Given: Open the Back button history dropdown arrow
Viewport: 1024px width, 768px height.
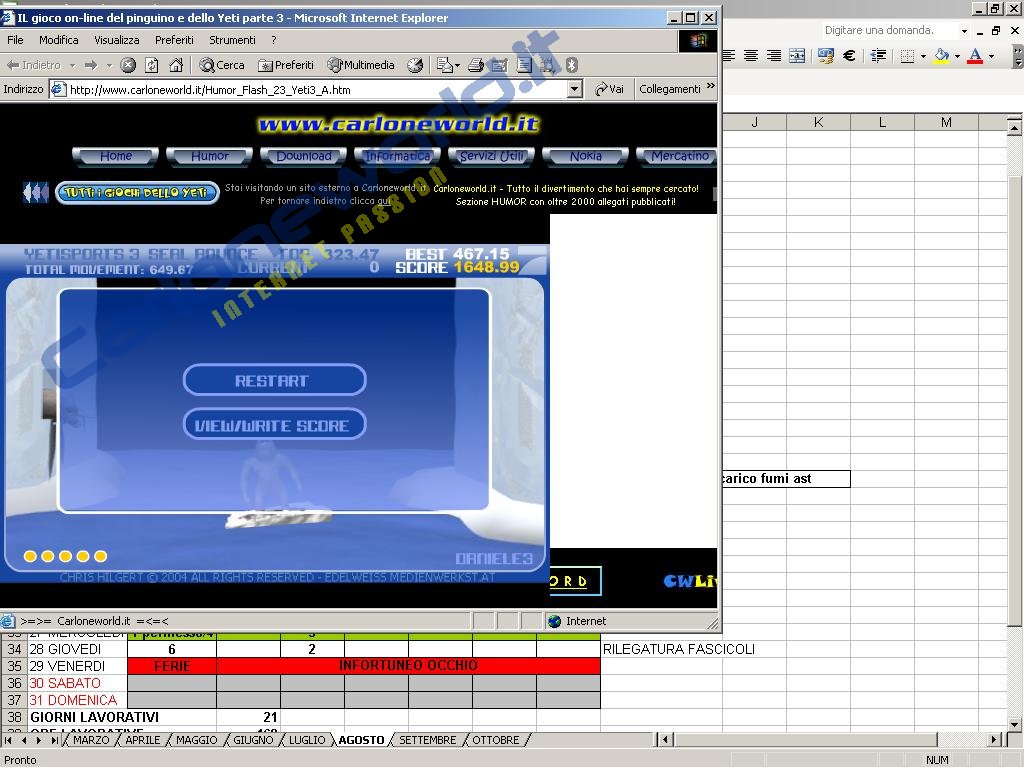Looking at the screenshot, I should (x=72, y=65).
